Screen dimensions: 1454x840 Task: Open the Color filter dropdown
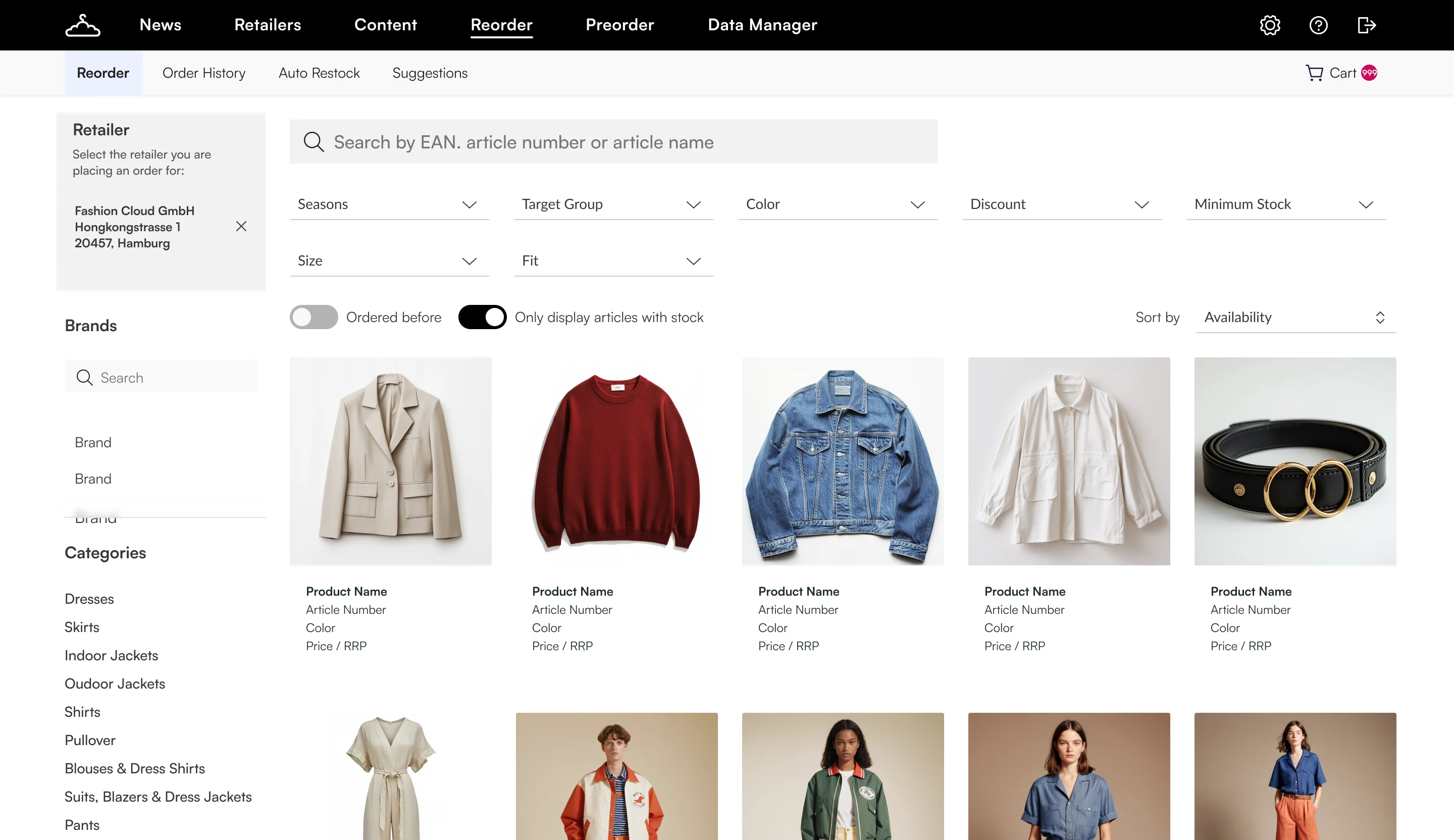click(838, 204)
